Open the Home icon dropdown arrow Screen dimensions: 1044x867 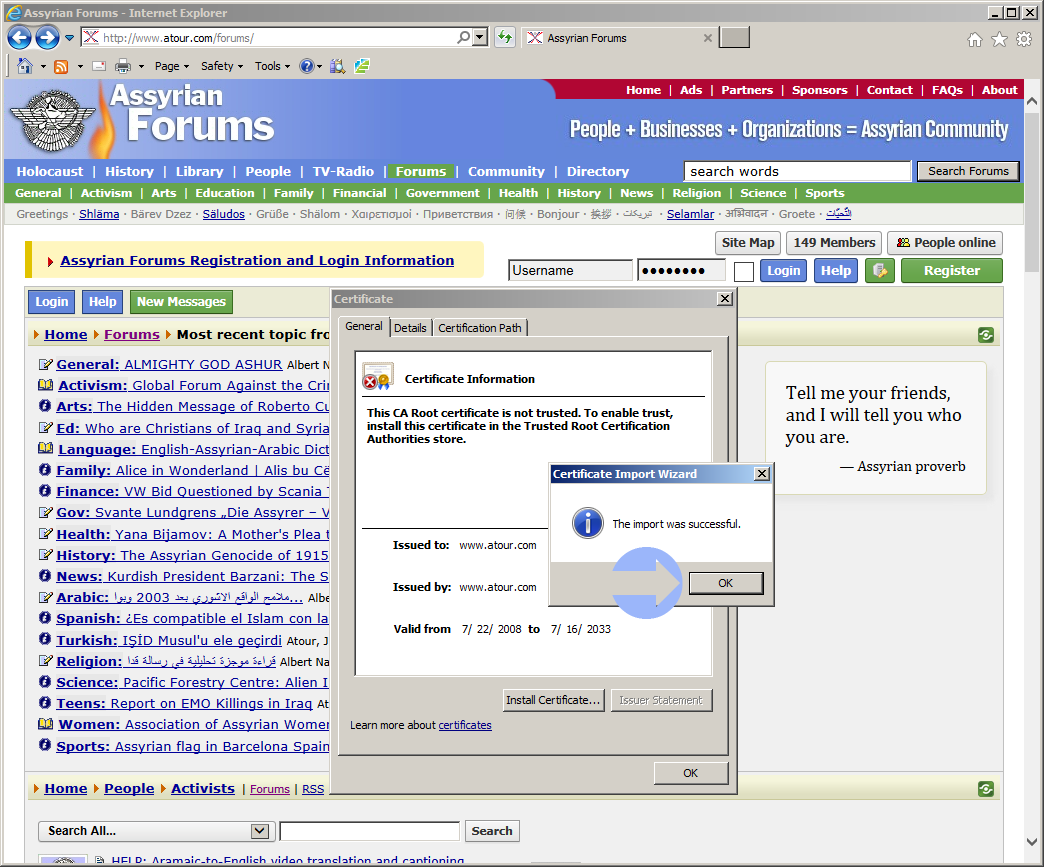click(43, 67)
